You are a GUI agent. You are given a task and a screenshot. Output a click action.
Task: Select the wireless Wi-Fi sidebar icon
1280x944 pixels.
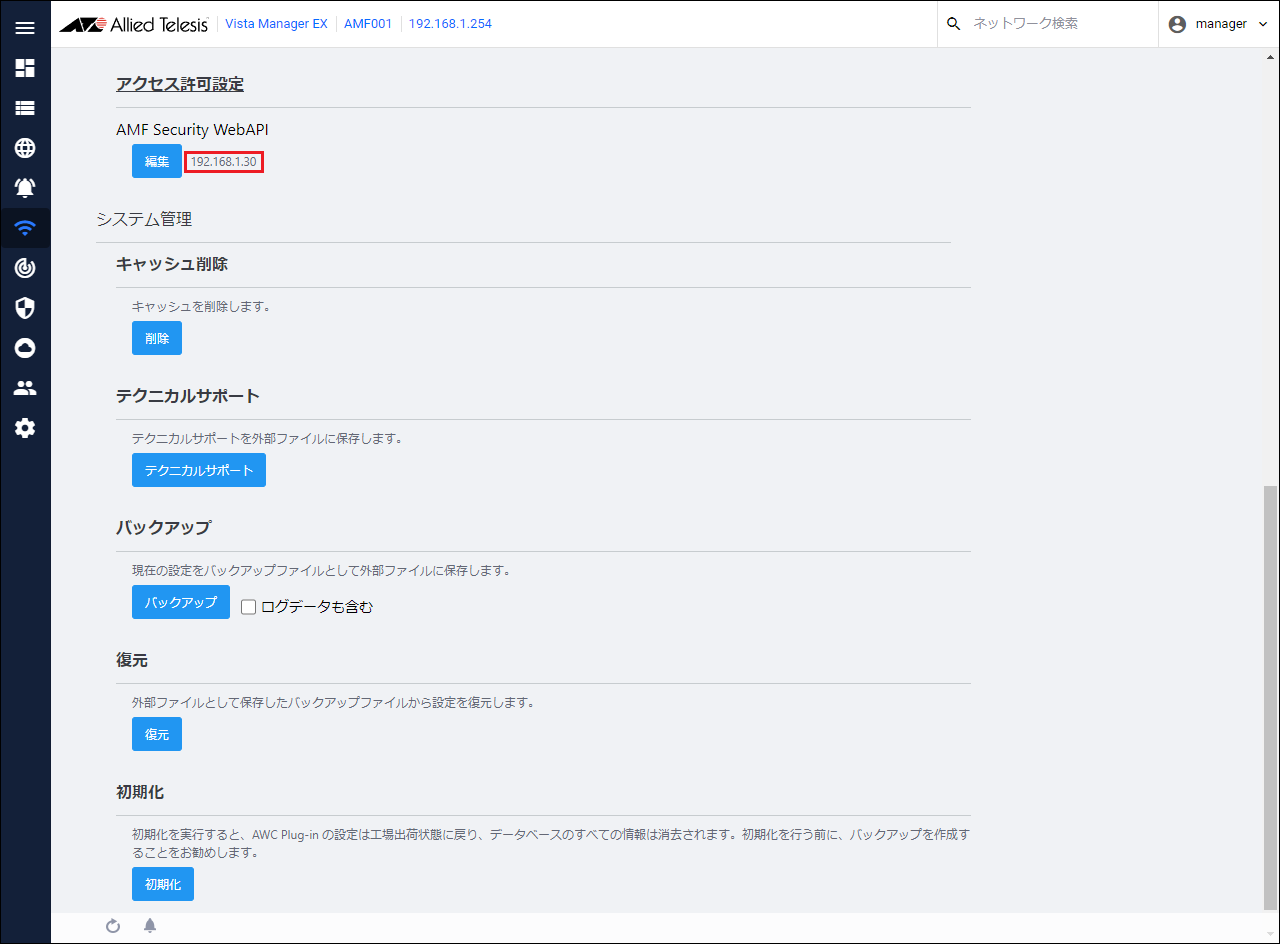pyautogui.click(x=25, y=228)
